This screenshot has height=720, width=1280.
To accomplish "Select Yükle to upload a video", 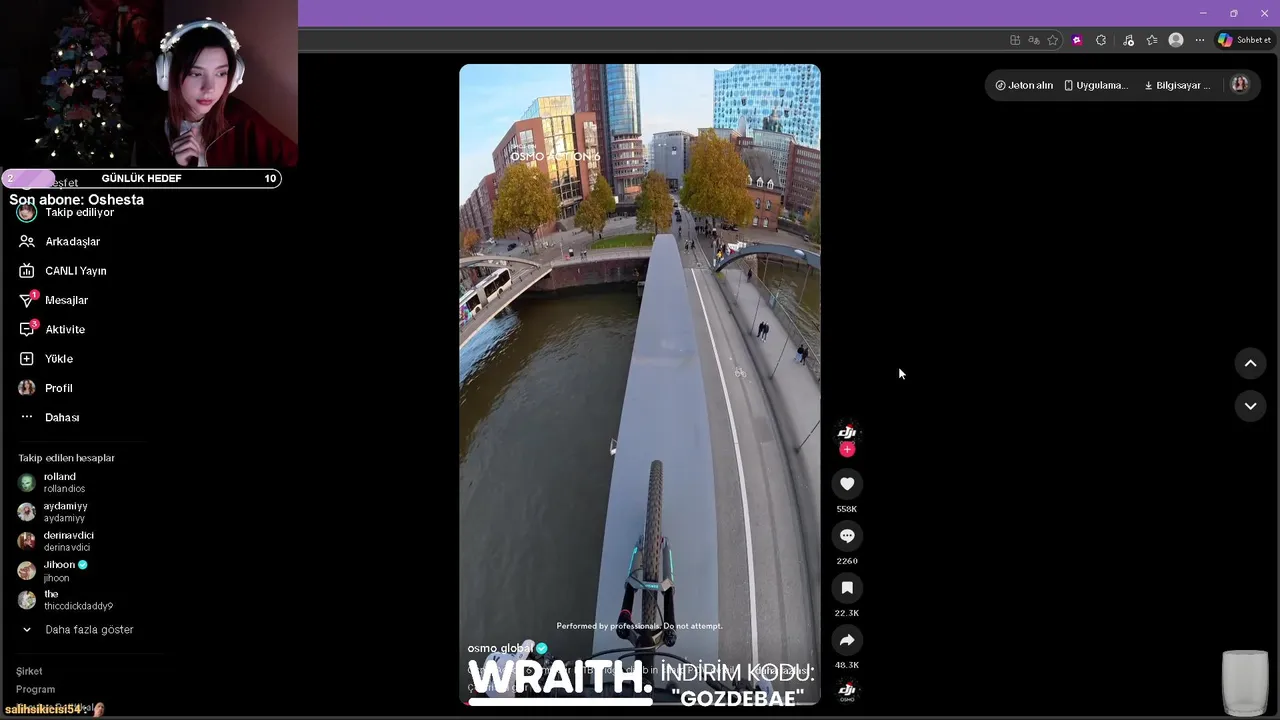I will 46,359.
